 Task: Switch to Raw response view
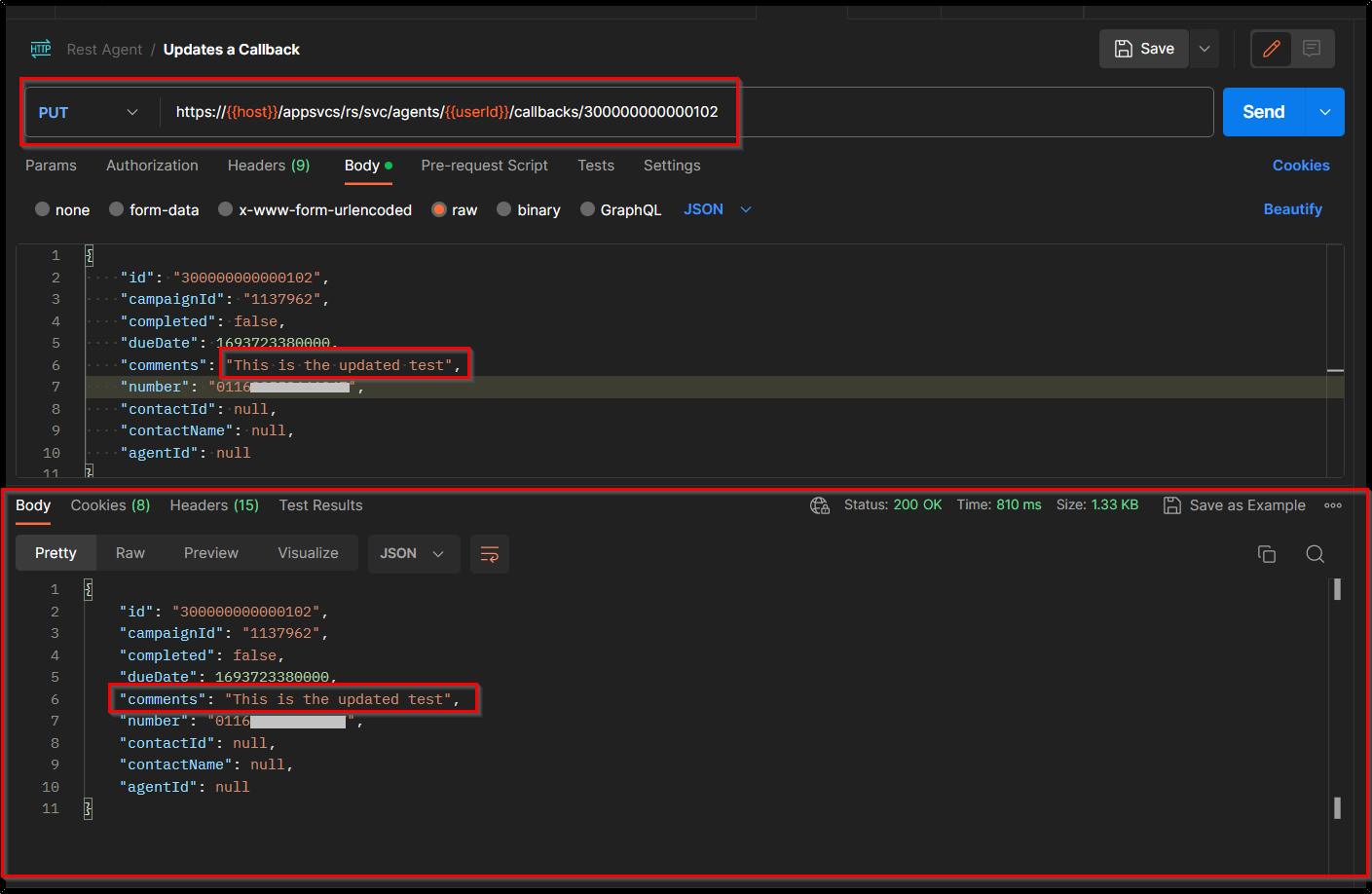(130, 553)
